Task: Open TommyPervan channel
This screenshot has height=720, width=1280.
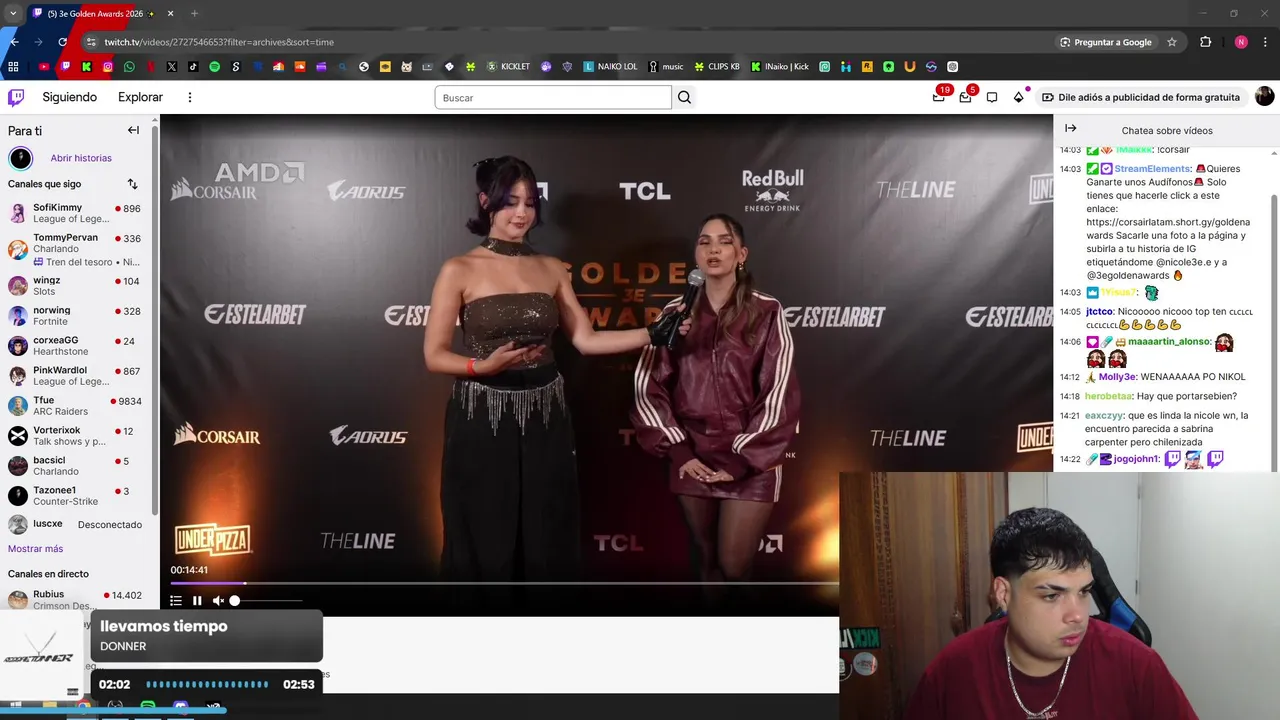Action: [75, 249]
